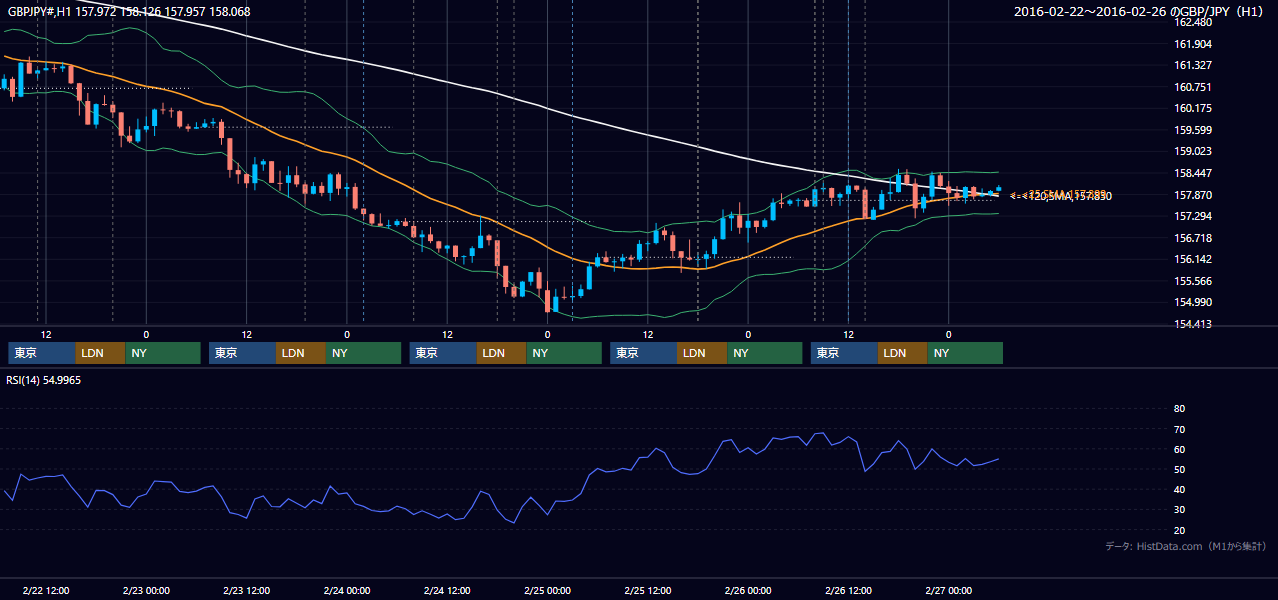The image size is (1278, 600).
Task: Select the 159.023 price level
Action: point(1192,151)
